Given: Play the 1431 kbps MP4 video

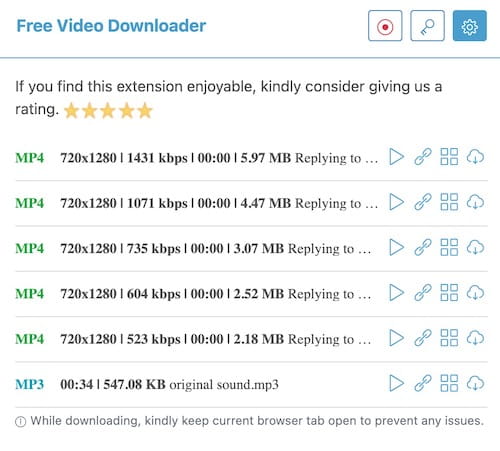Looking at the screenshot, I should point(396,157).
